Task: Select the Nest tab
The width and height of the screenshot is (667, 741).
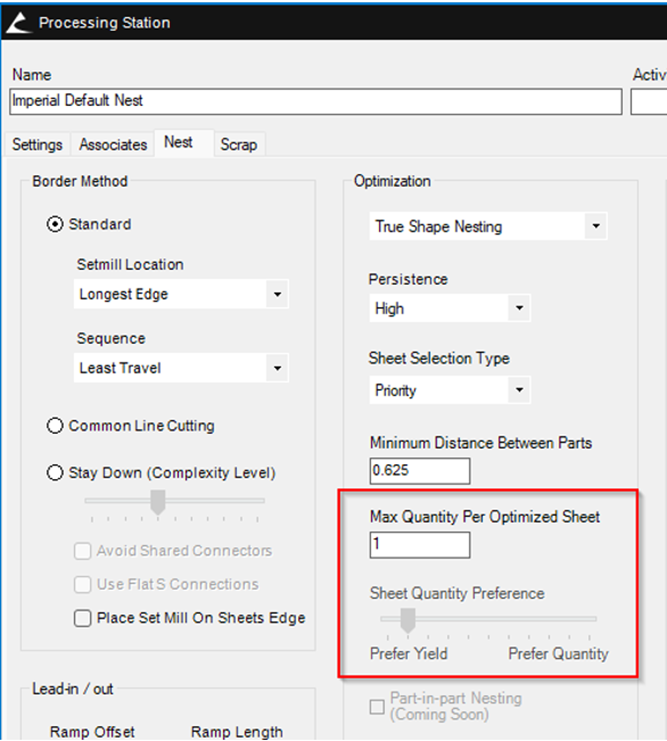Action: pyautogui.click(x=179, y=143)
